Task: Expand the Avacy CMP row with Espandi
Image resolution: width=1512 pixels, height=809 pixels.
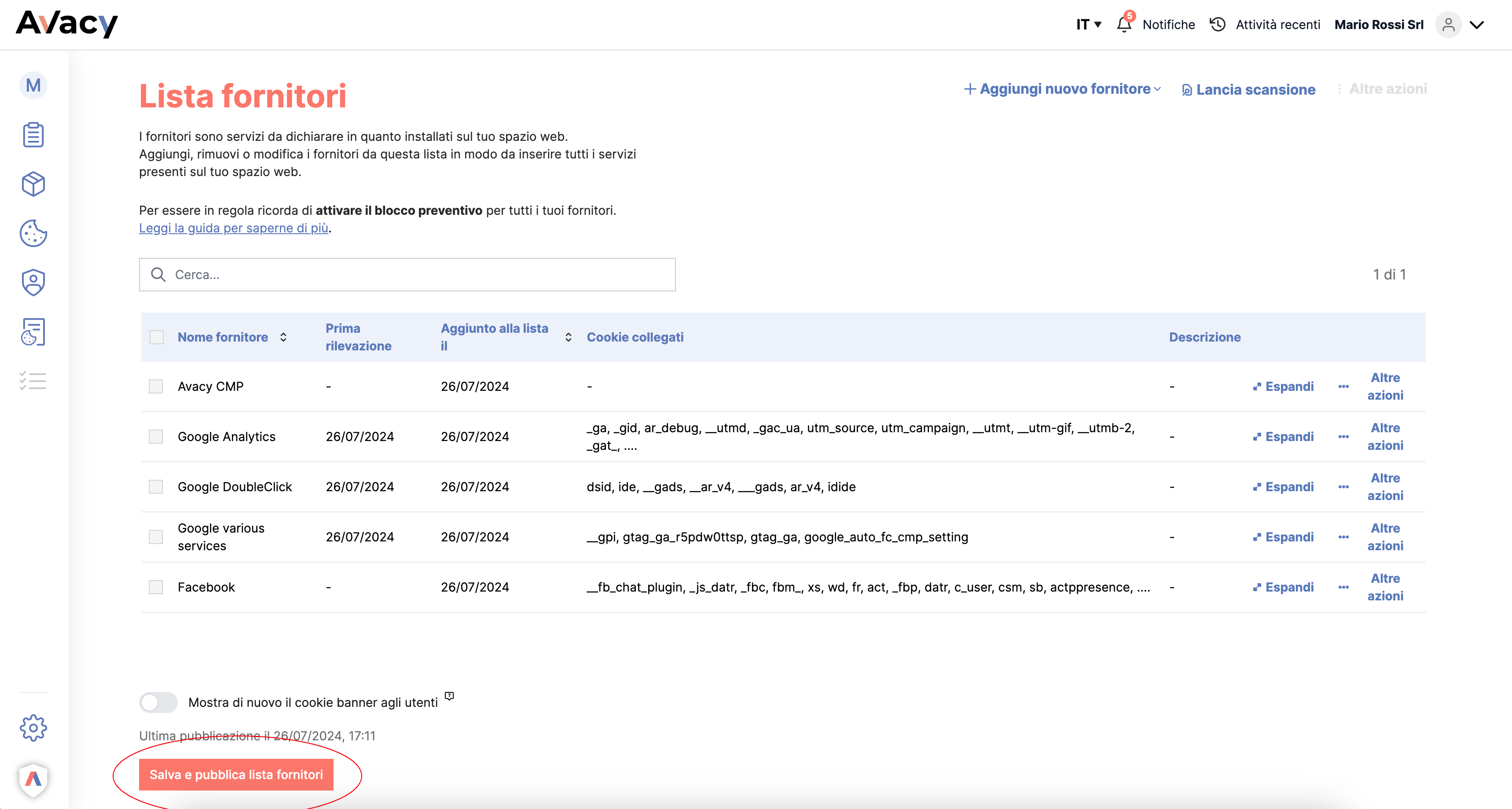Action: pyautogui.click(x=1283, y=387)
